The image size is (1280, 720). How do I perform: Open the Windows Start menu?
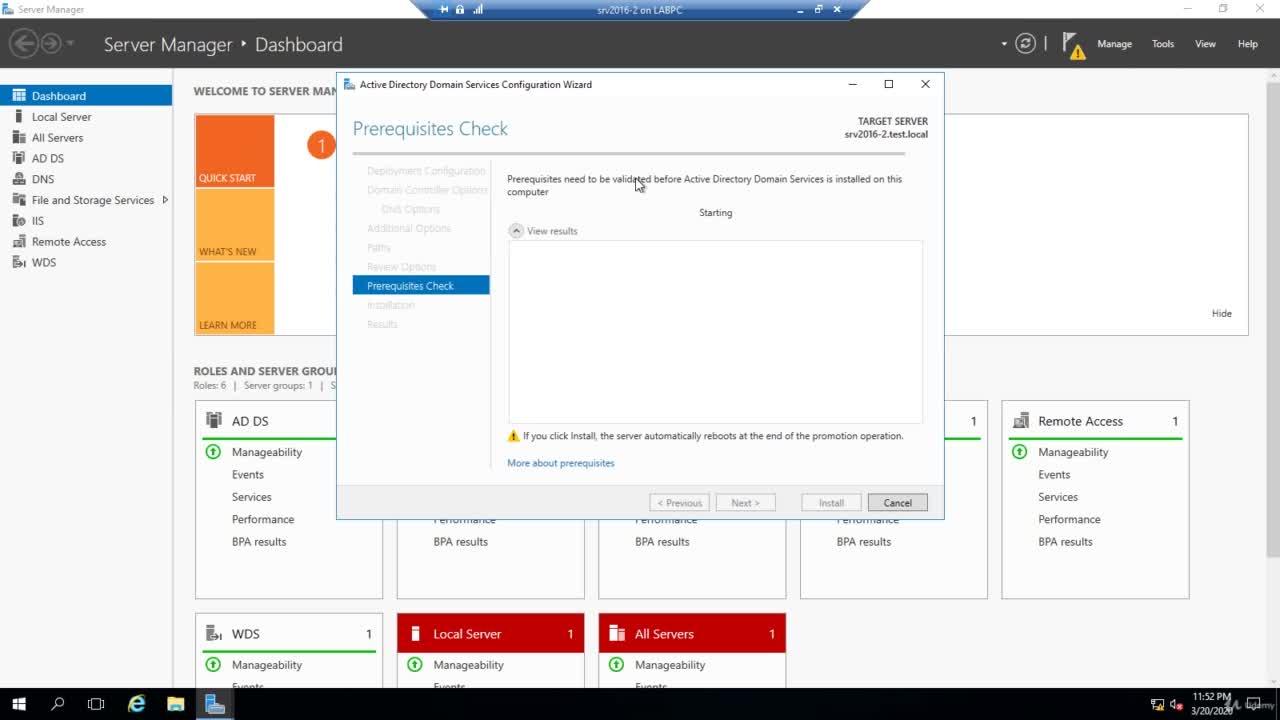(x=19, y=704)
